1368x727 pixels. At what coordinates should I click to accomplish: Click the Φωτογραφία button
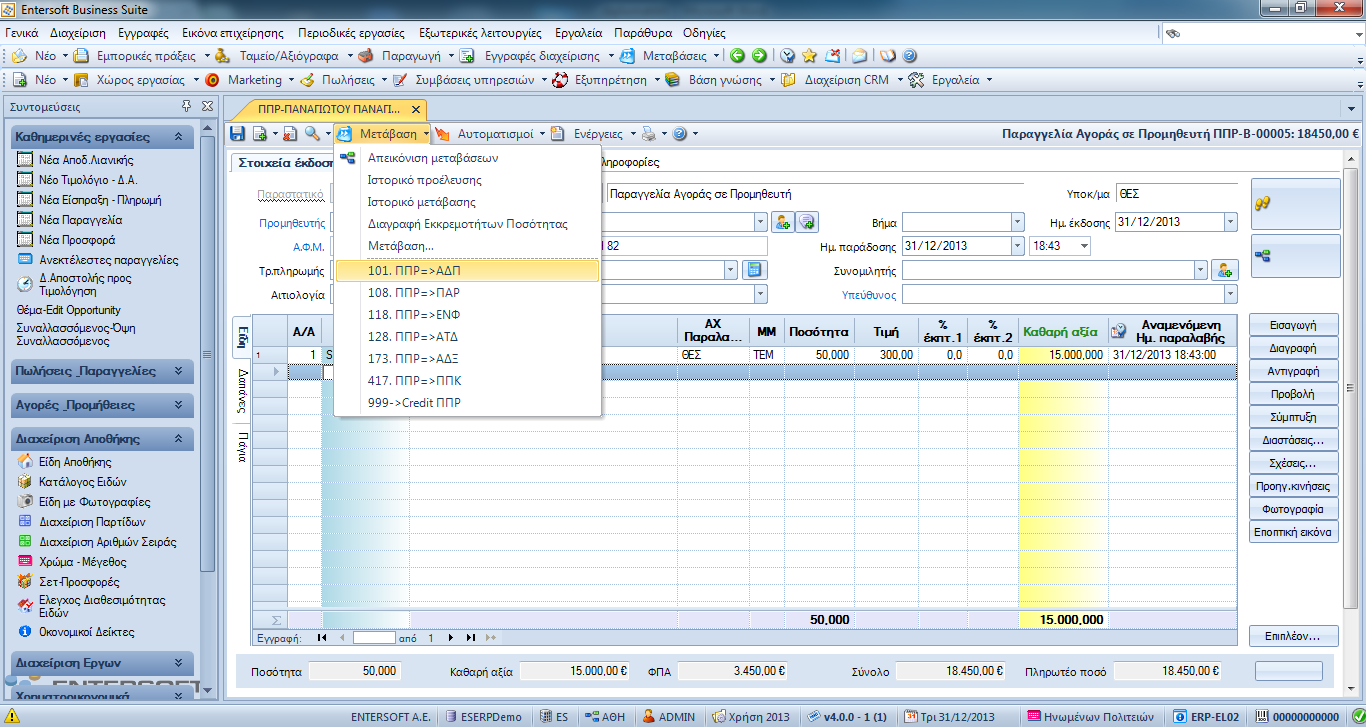tap(1293, 509)
